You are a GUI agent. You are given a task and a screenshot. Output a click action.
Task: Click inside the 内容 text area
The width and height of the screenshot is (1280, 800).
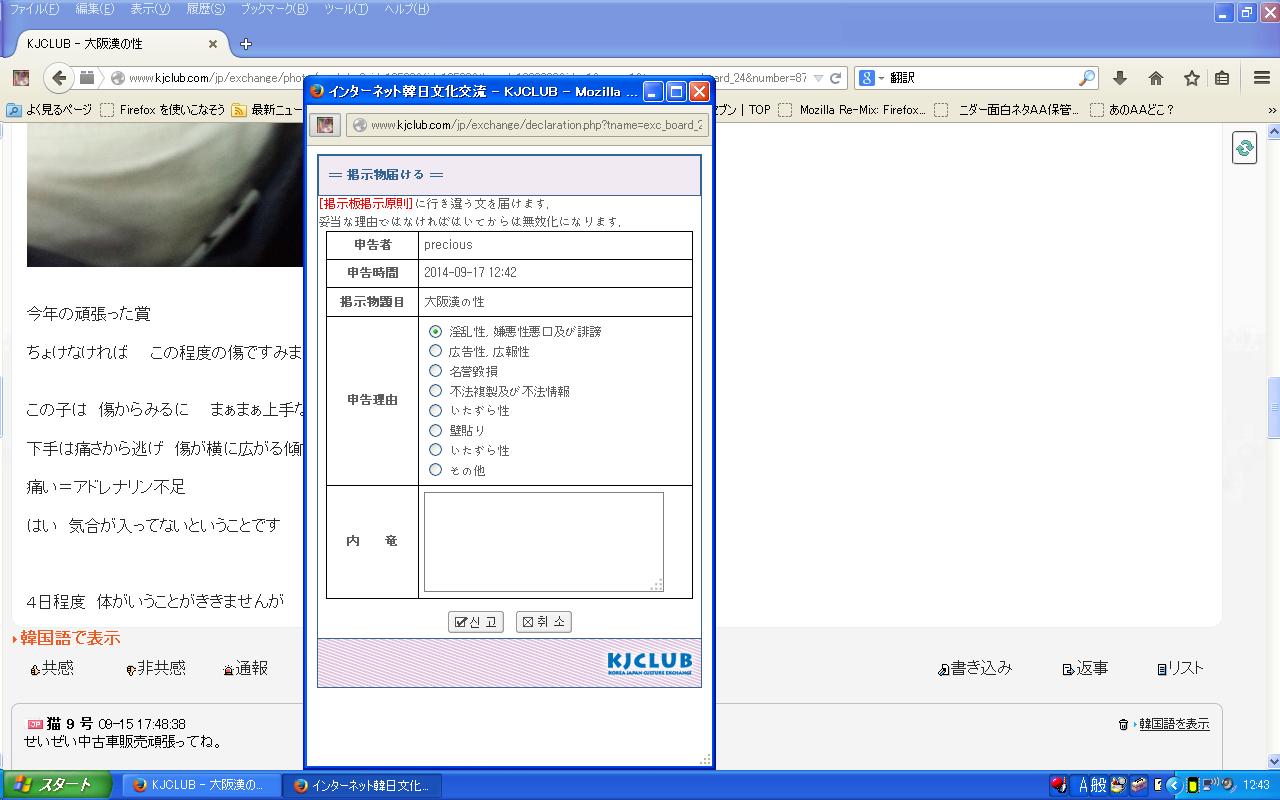pos(543,541)
